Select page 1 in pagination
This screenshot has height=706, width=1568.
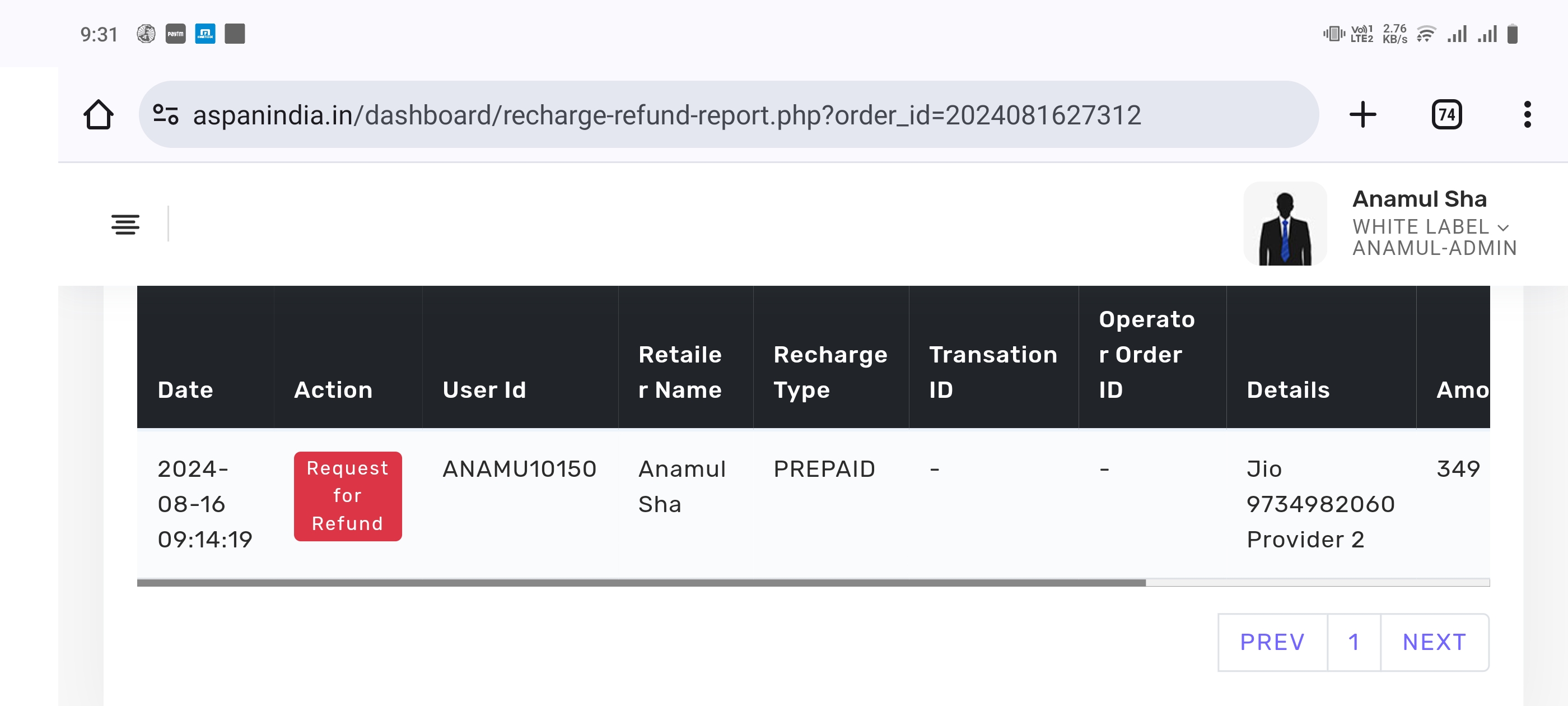[1354, 643]
